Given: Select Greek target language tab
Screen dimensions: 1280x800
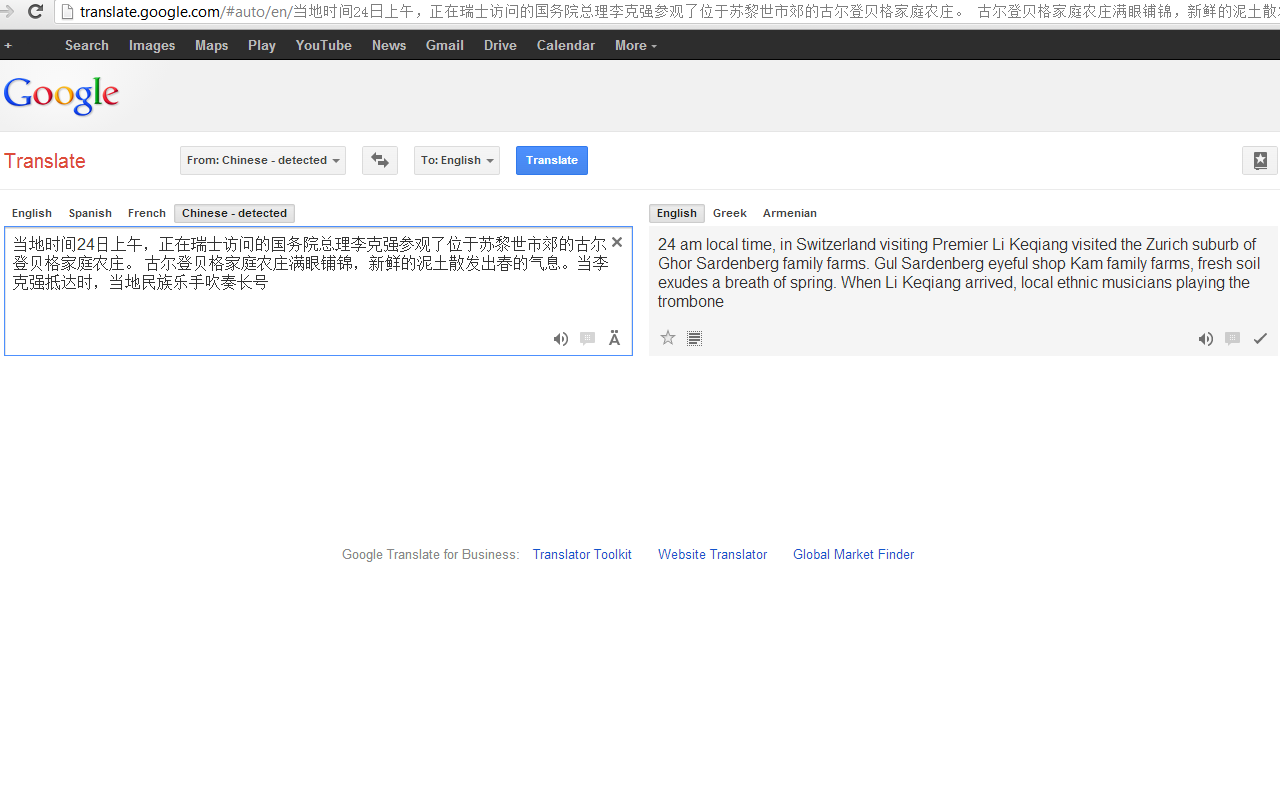Looking at the screenshot, I should coord(730,213).
